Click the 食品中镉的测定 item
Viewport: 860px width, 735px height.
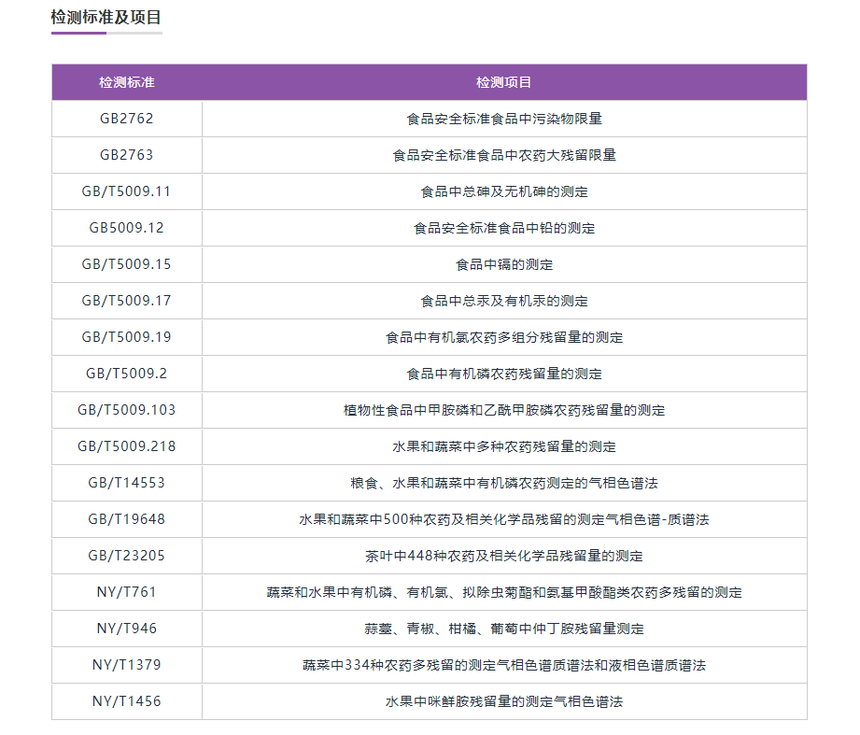[x=504, y=264]
